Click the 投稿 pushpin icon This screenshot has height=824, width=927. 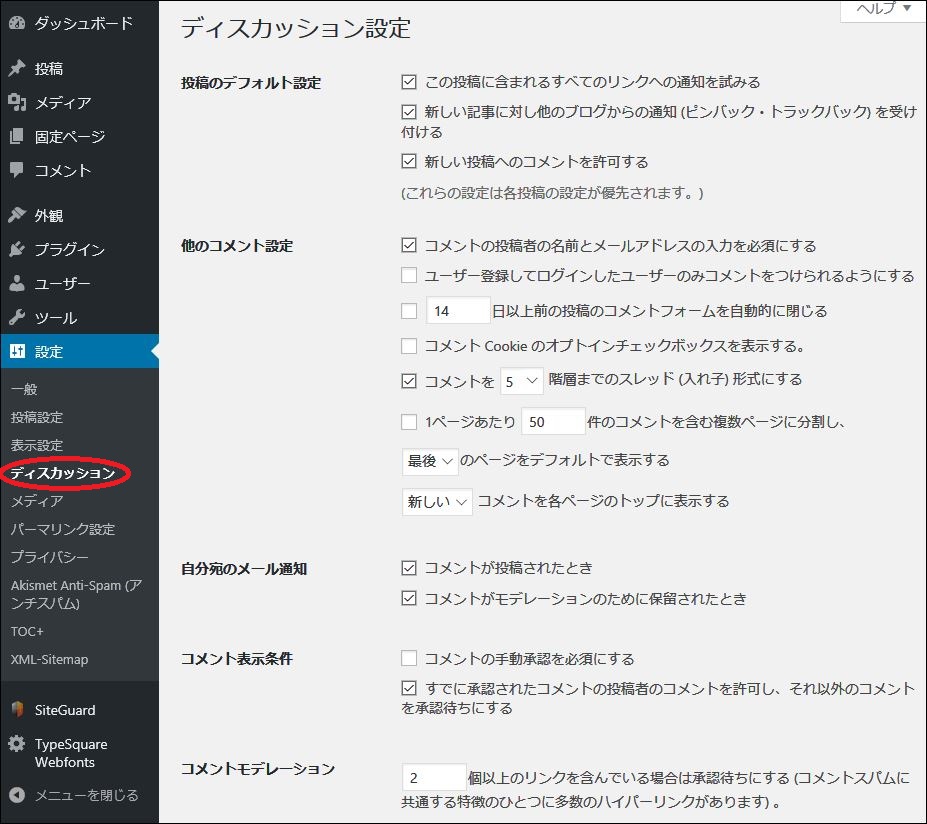pos(17,69)
